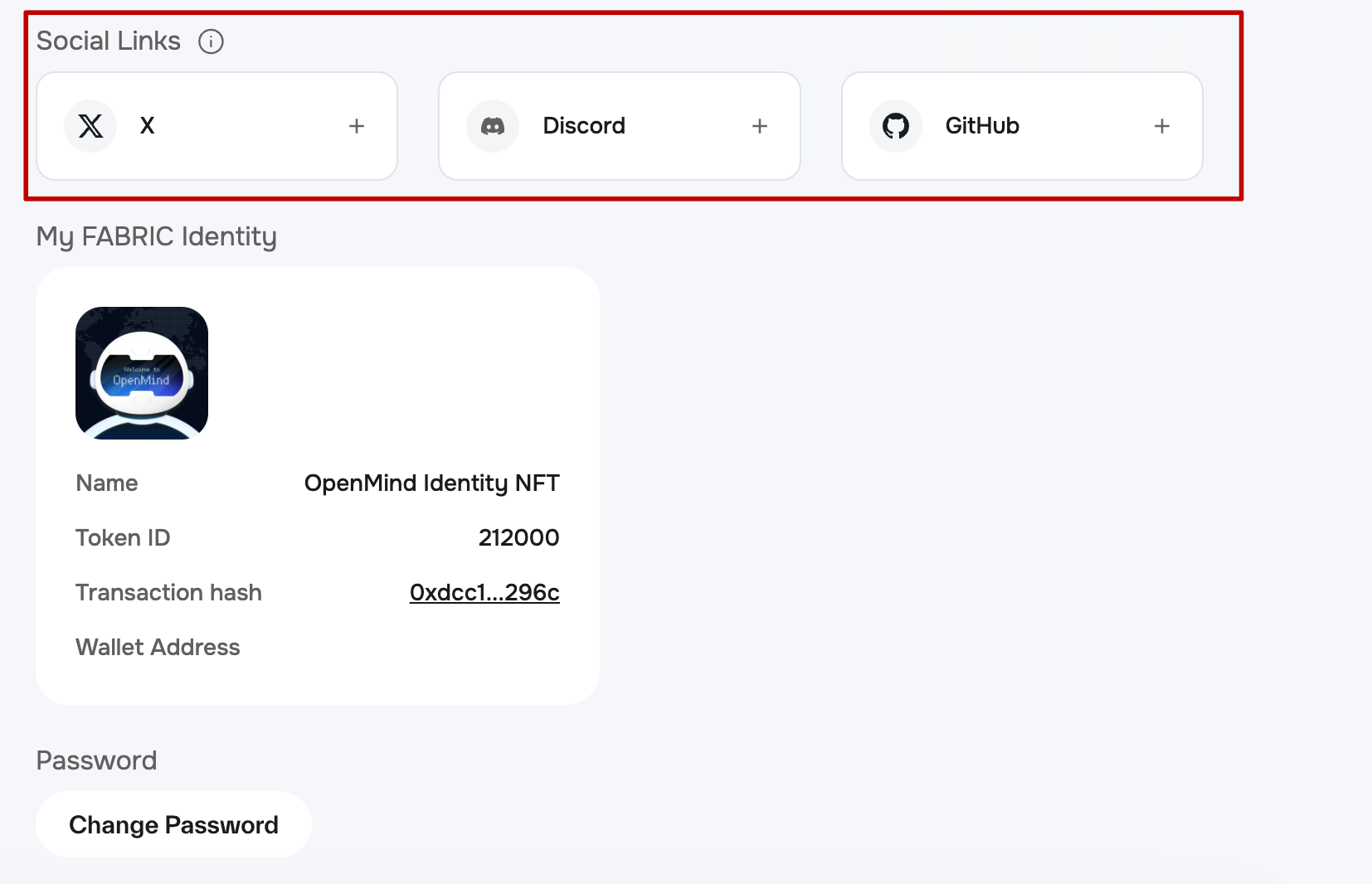Click the Change Password button
This screenshot has height=884, width=1372.
[x=173, y=823]
